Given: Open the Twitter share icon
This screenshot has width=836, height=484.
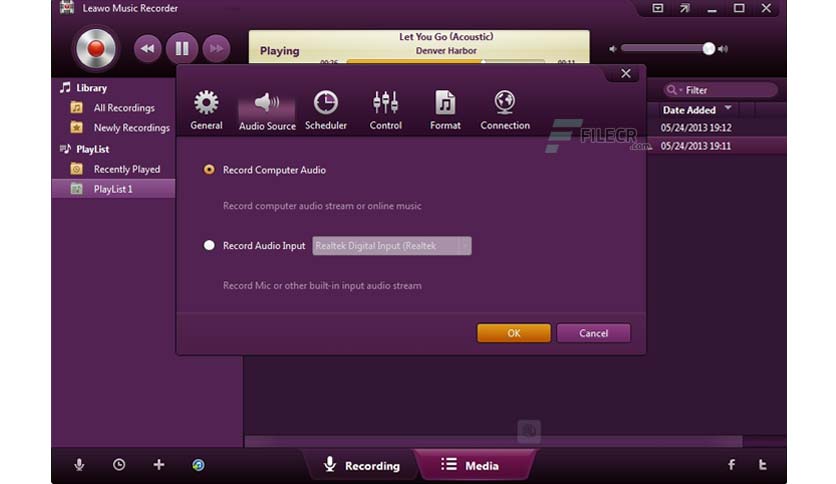Looking at the screenshot, I should 763,465.
